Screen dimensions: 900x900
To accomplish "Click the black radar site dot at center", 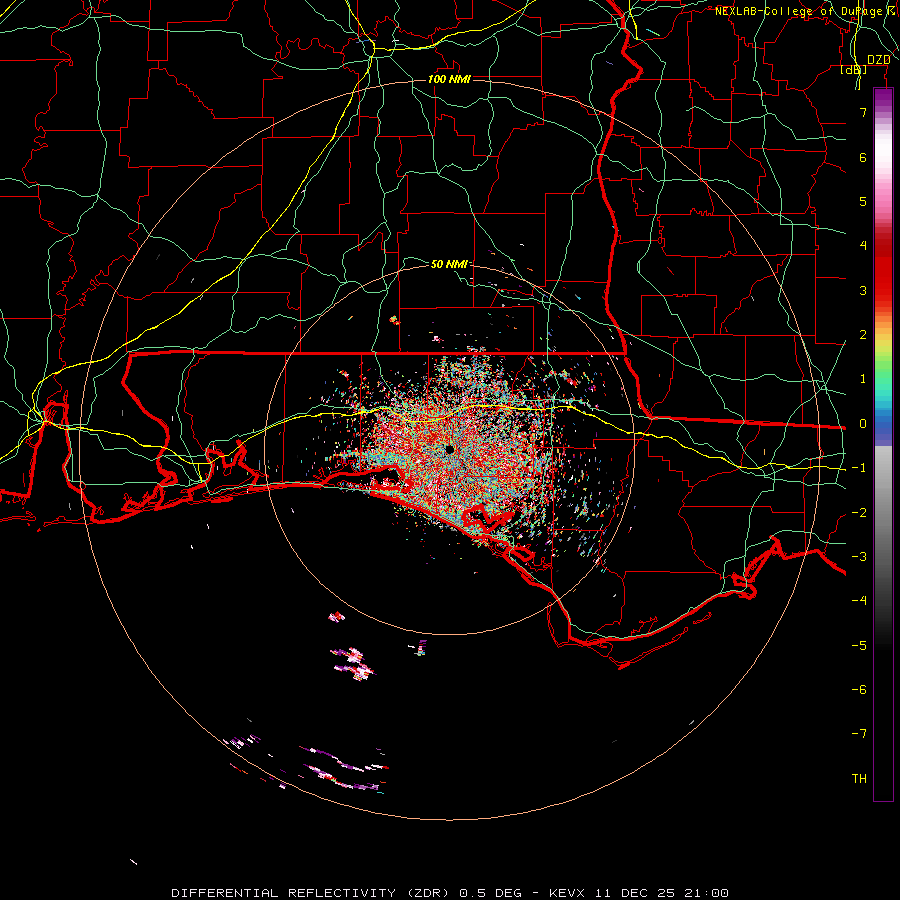I will tap(449, 449).
